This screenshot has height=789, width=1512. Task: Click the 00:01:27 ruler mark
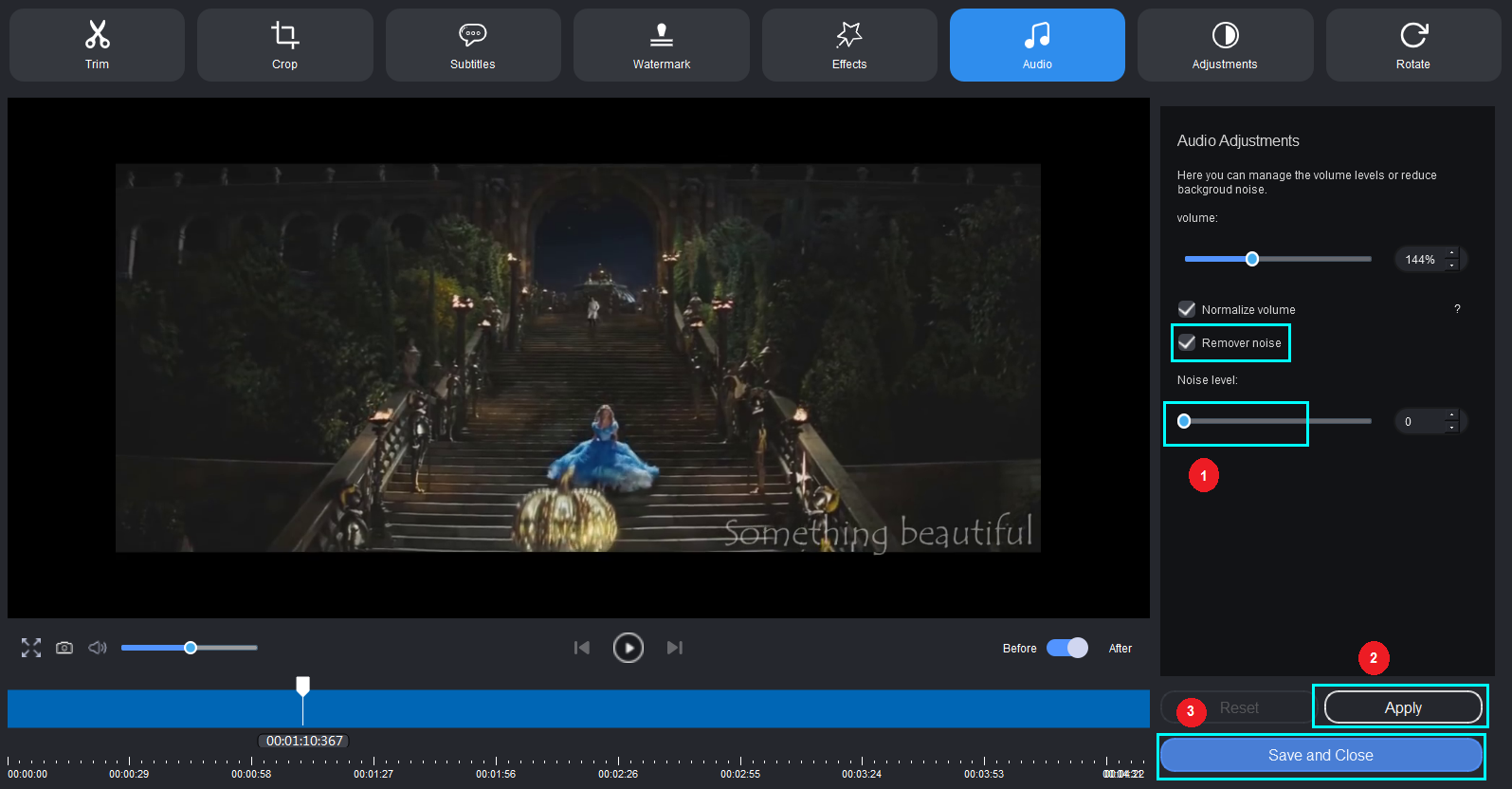click(373, 774)
